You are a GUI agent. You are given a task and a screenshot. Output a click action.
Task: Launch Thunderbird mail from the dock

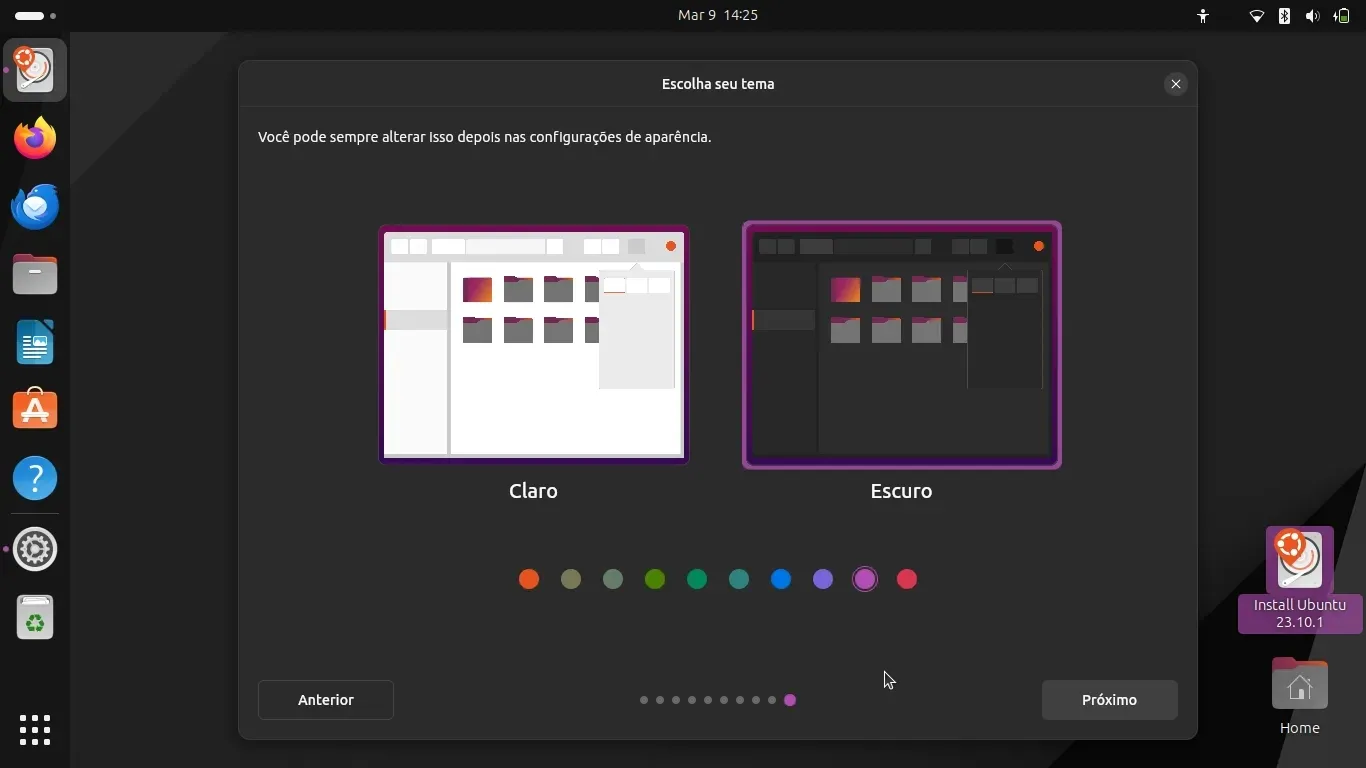[35, 206]
